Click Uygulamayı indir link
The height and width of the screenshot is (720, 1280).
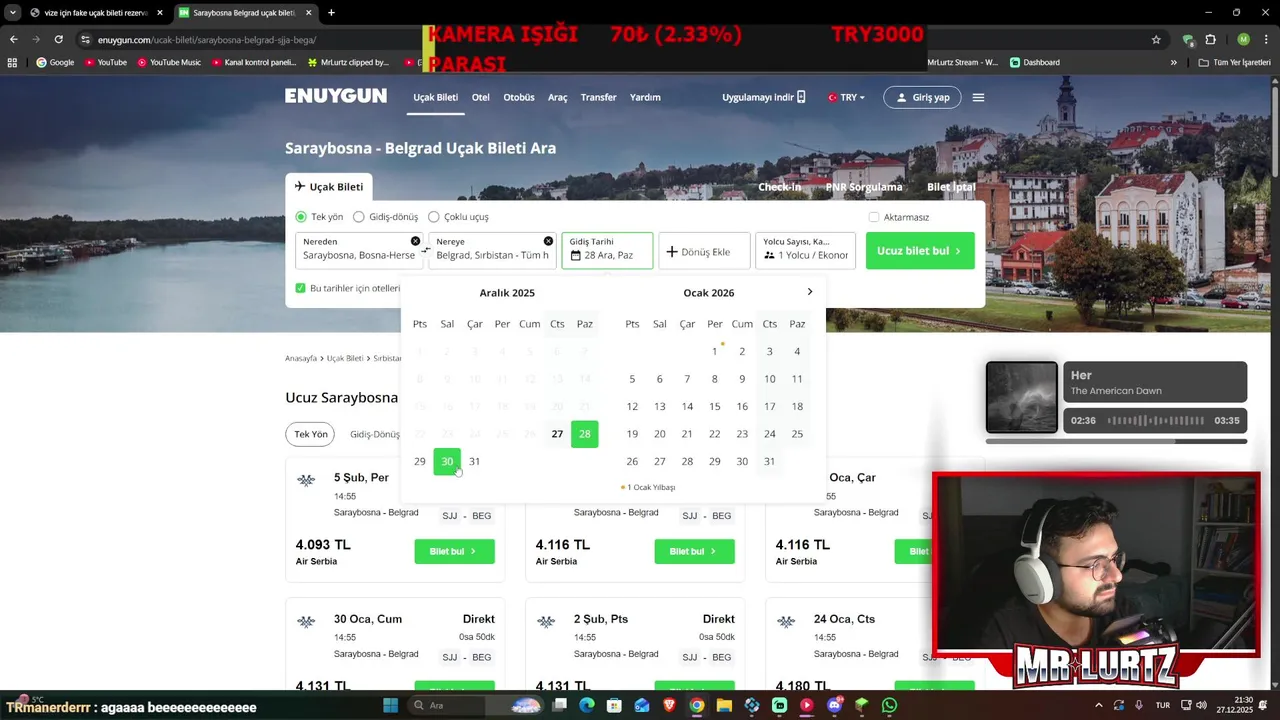click(x=764, y=97)
